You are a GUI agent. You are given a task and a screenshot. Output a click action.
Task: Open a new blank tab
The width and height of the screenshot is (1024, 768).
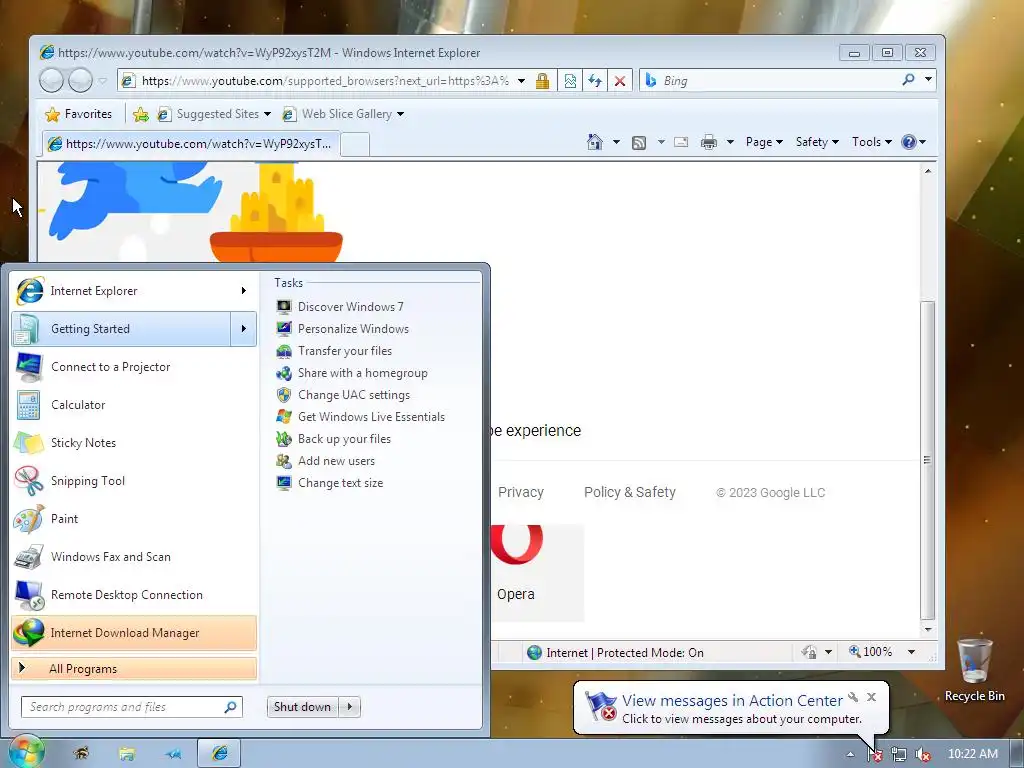355,144
